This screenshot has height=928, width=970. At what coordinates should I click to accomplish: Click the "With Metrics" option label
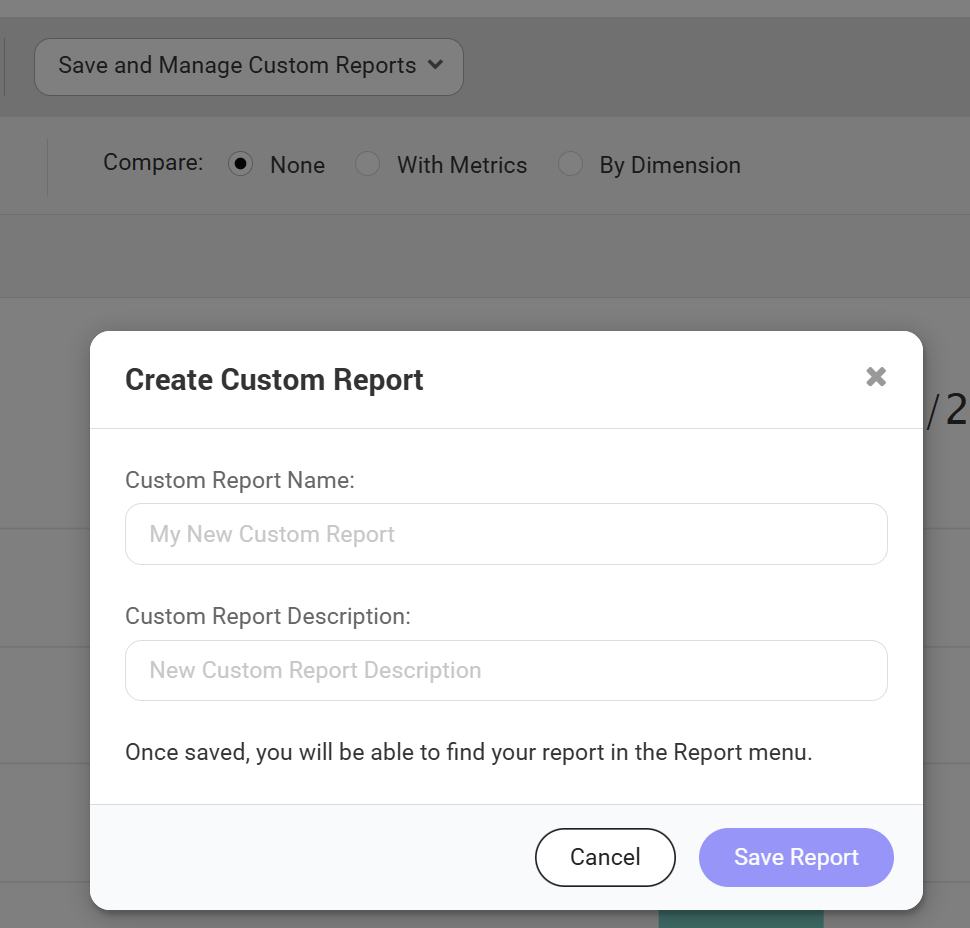tap(461, 165)
